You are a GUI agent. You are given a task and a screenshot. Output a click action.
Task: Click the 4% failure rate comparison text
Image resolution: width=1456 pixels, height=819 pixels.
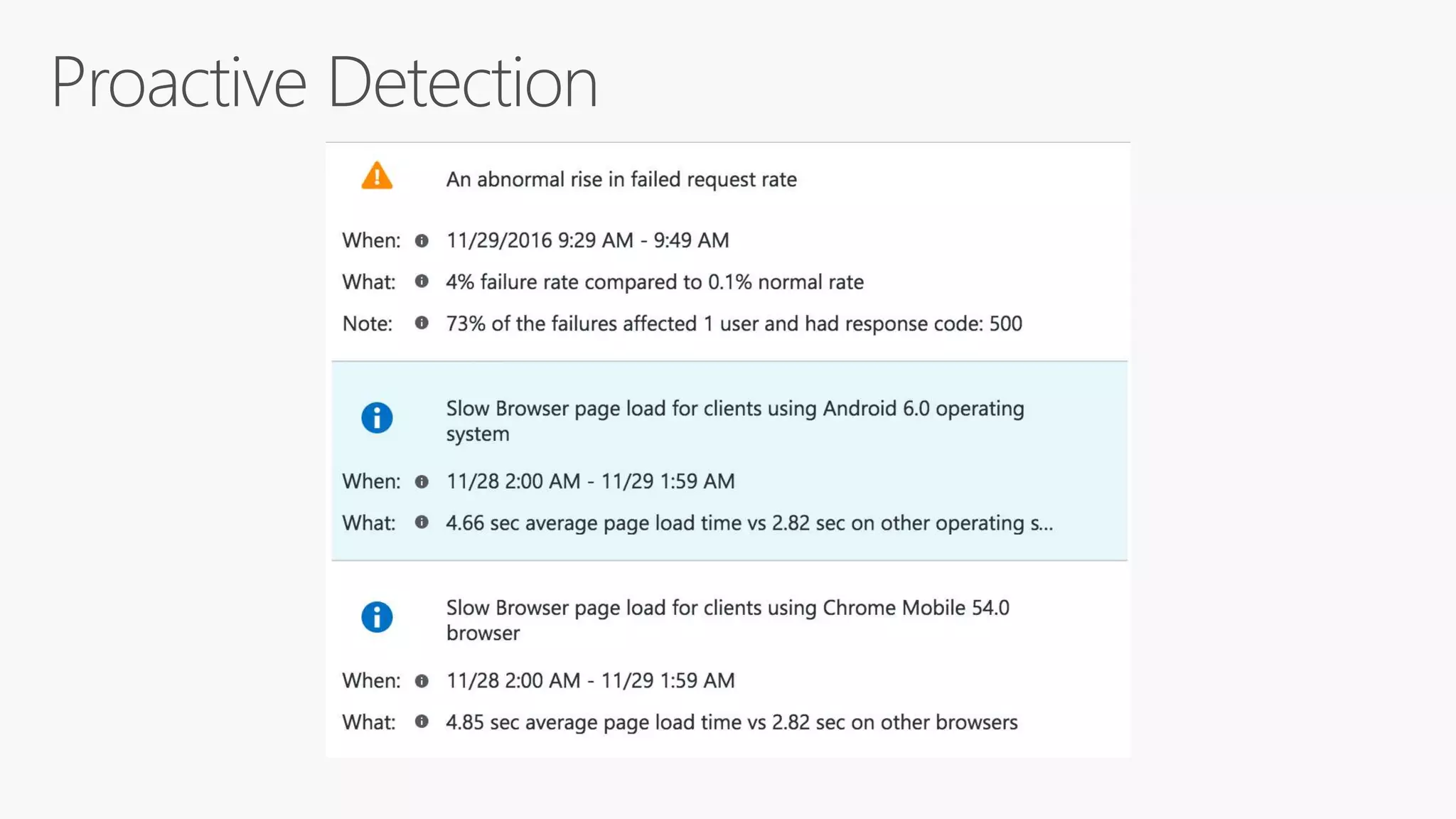654,282
